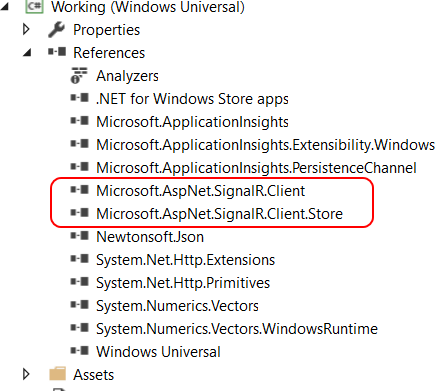The width and height of the screenshot is (439, 391).
Task: Click the Analyzers icon
Action: coord(79,75)
